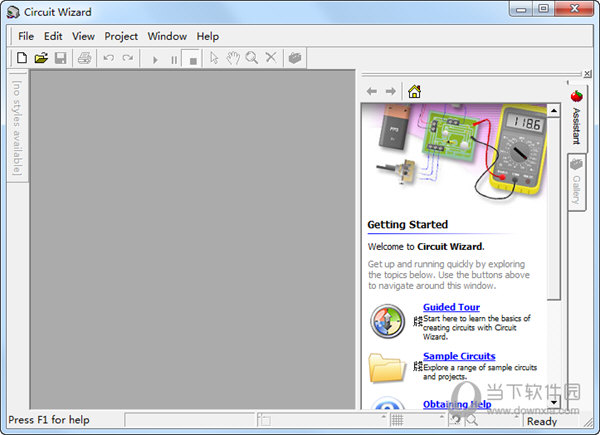600x435 pixels.
Task: Select the hand pan tool
Action: click(233, 58)
